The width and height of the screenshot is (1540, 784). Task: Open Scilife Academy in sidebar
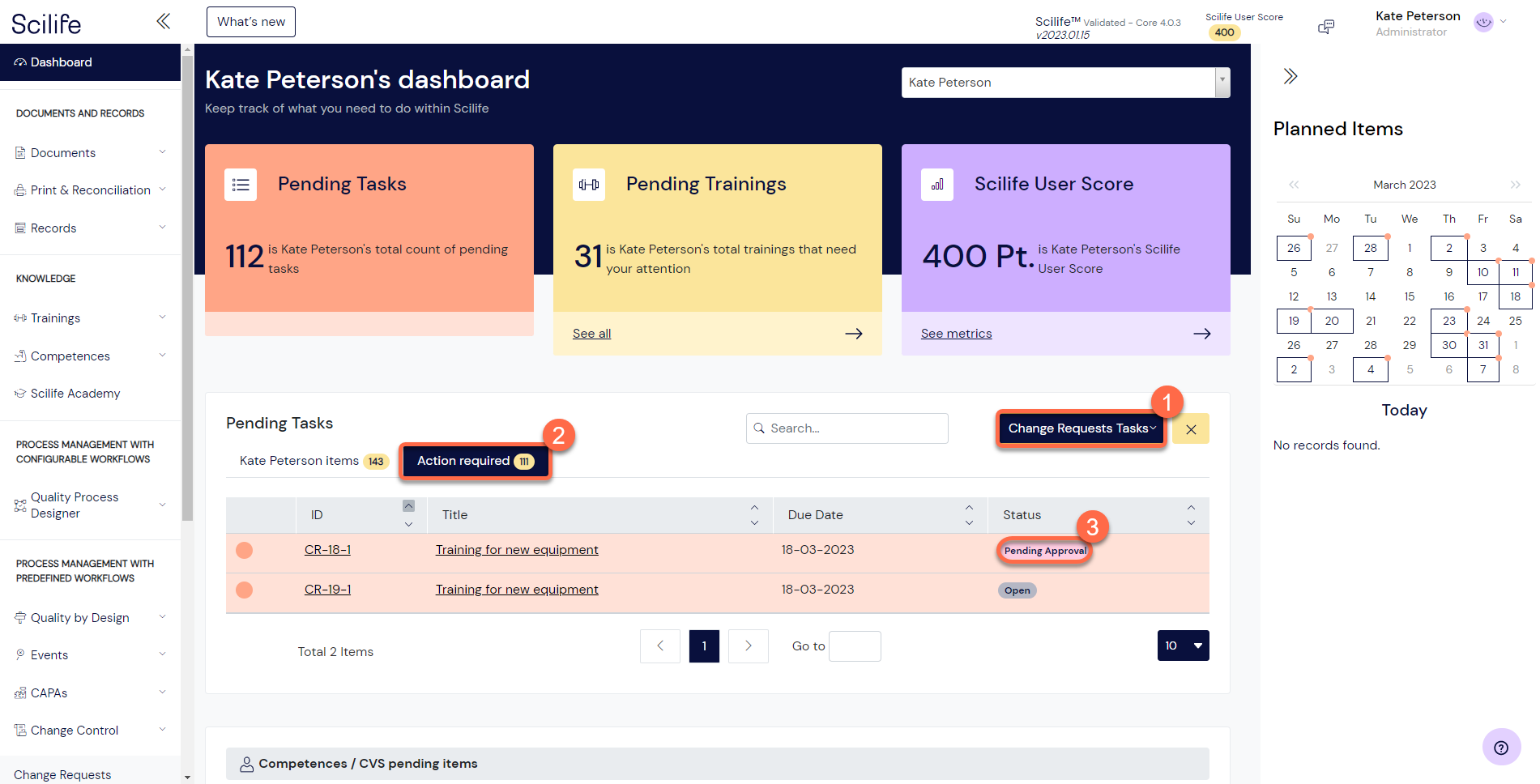(75, 394)
